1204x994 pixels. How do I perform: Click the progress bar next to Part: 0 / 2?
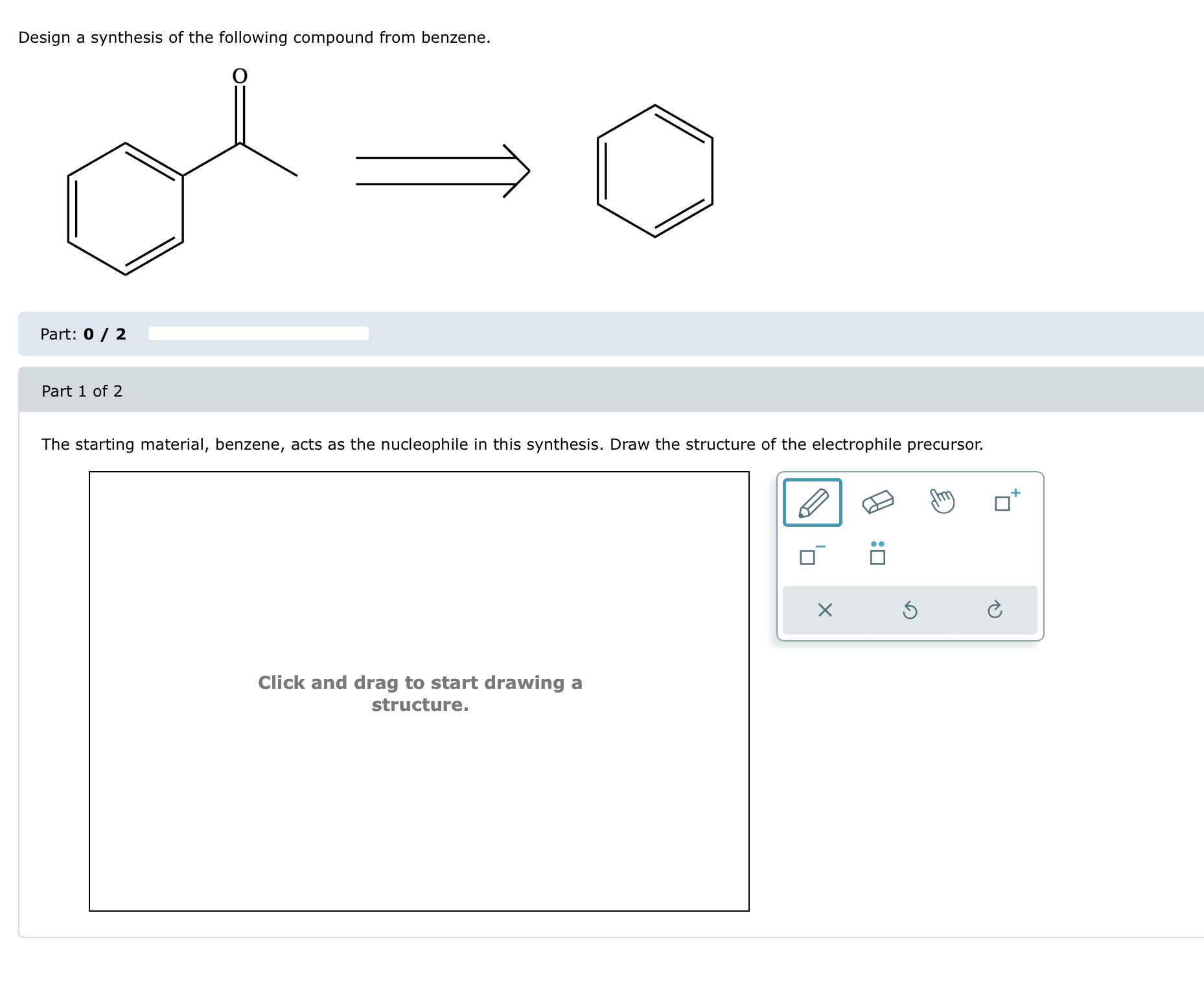tap(258, 333)
